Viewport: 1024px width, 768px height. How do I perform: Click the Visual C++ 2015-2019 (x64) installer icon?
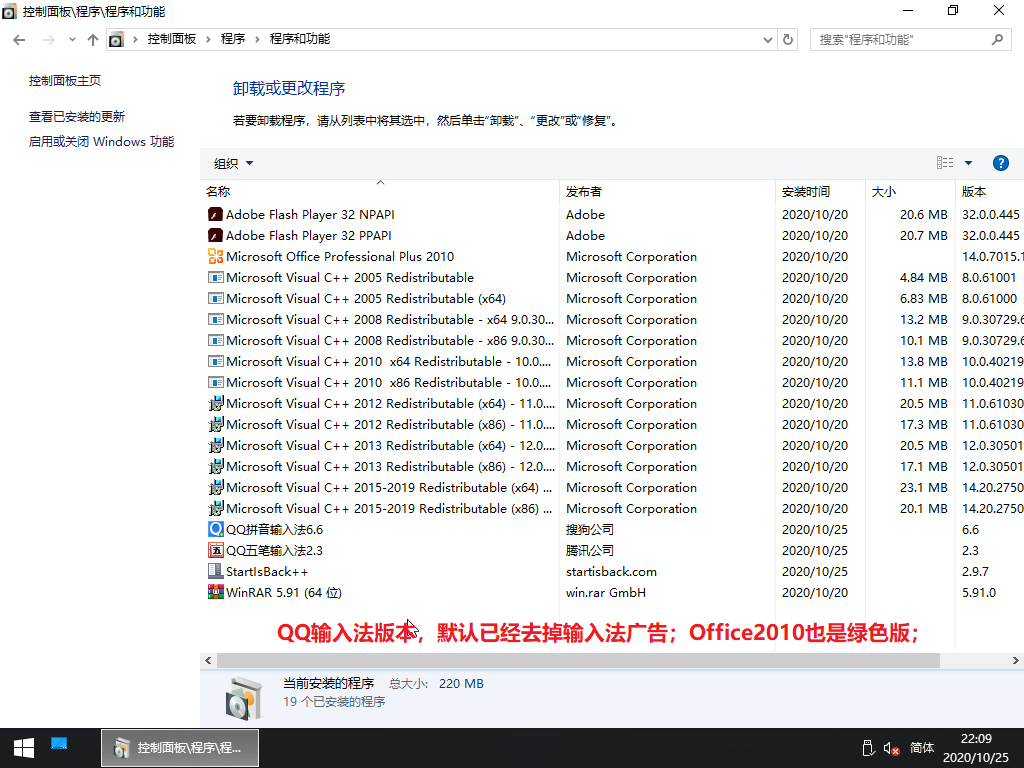point(215,487)
